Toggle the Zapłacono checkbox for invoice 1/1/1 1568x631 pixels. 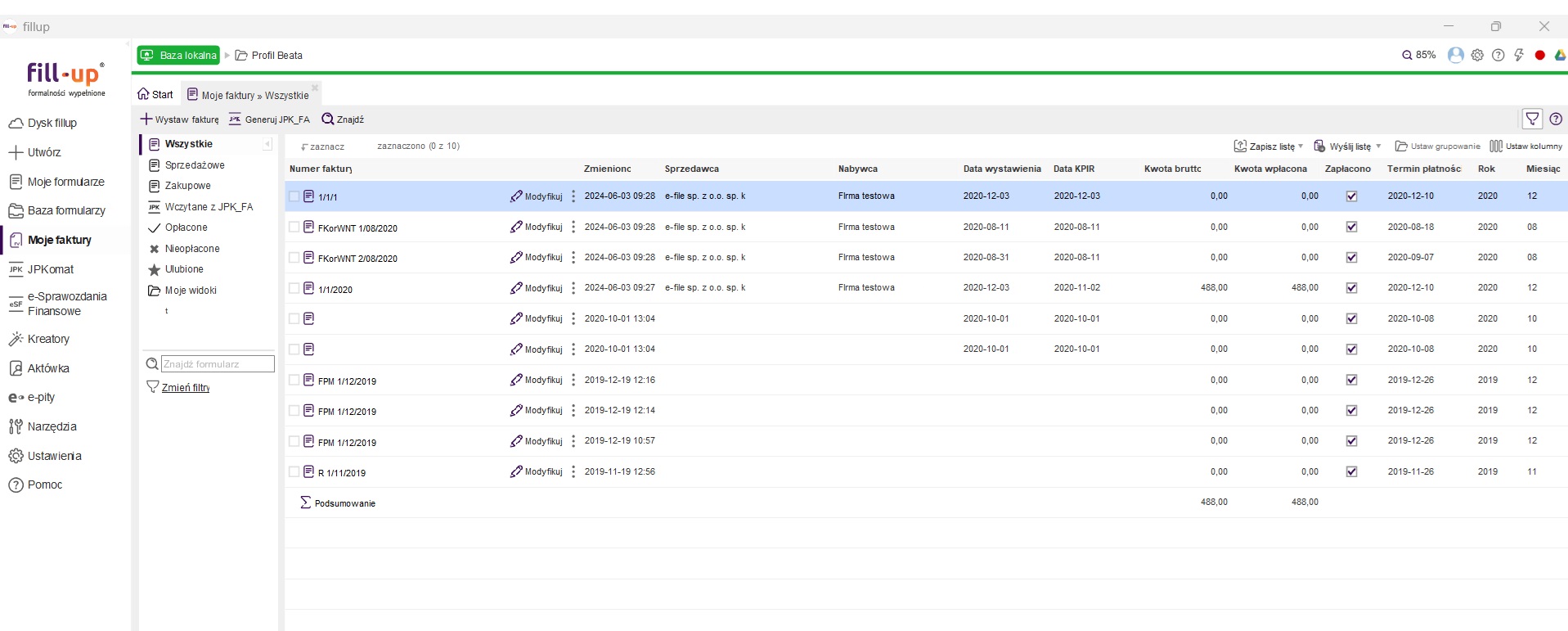pyautogui.click(x=1351, y=196)
